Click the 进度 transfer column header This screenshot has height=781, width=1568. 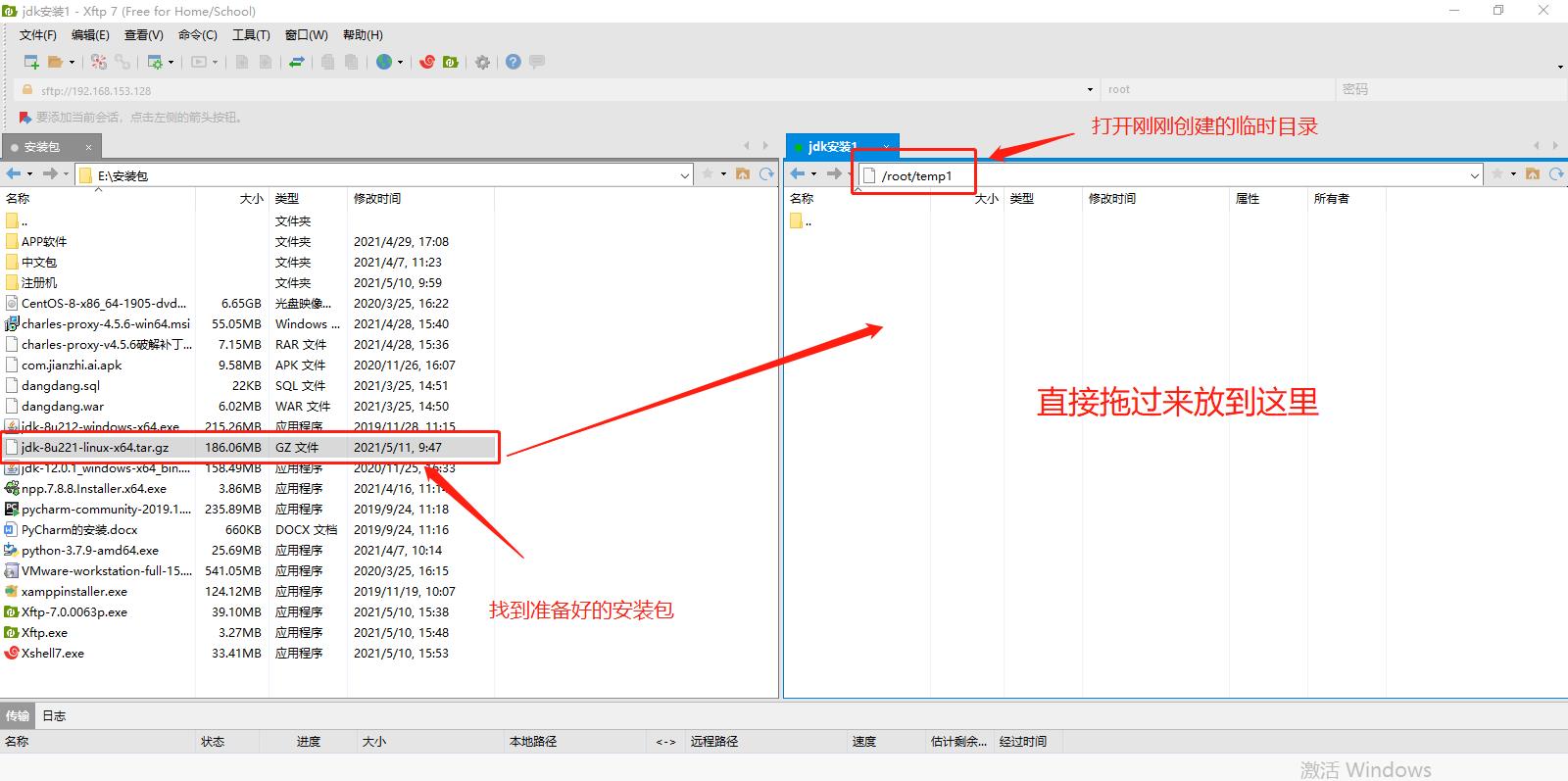tap(309, 742)
